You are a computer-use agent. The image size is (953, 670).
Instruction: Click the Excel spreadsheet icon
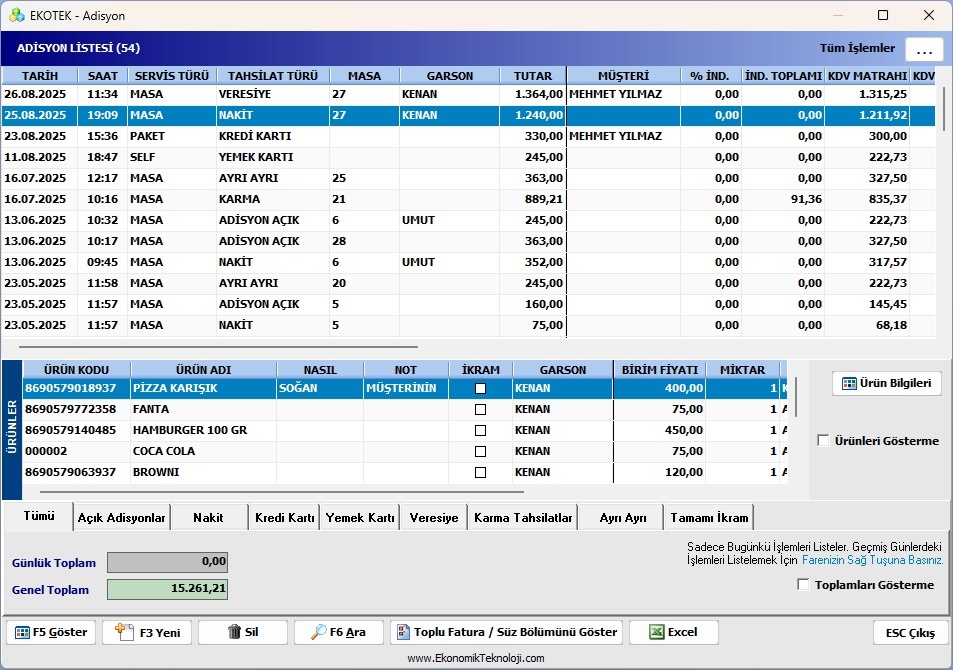click(x=656, y=632)
